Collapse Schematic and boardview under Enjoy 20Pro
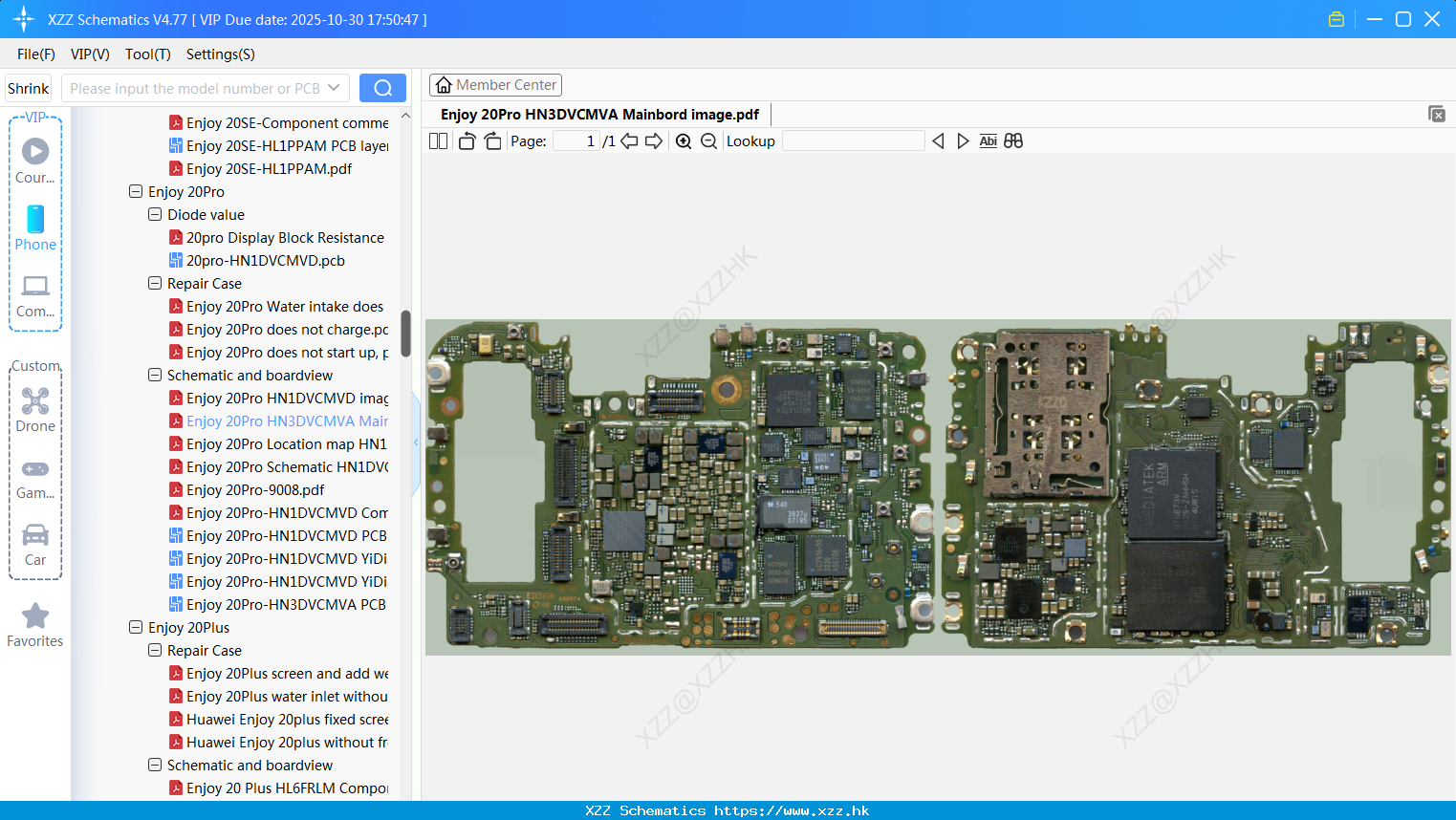 [155, 375]
